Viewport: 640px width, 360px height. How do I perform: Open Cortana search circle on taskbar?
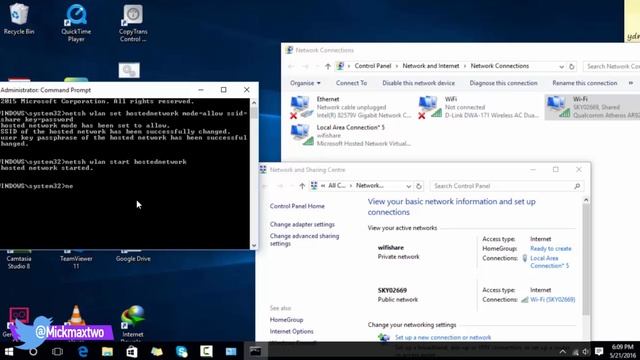click(x=33, y=351)
